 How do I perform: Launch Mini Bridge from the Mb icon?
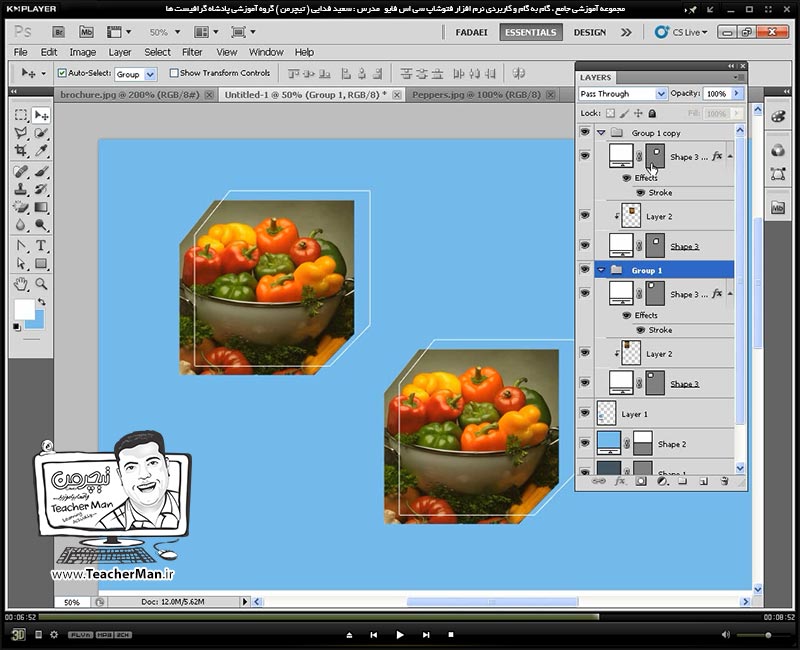coord(86,32)
